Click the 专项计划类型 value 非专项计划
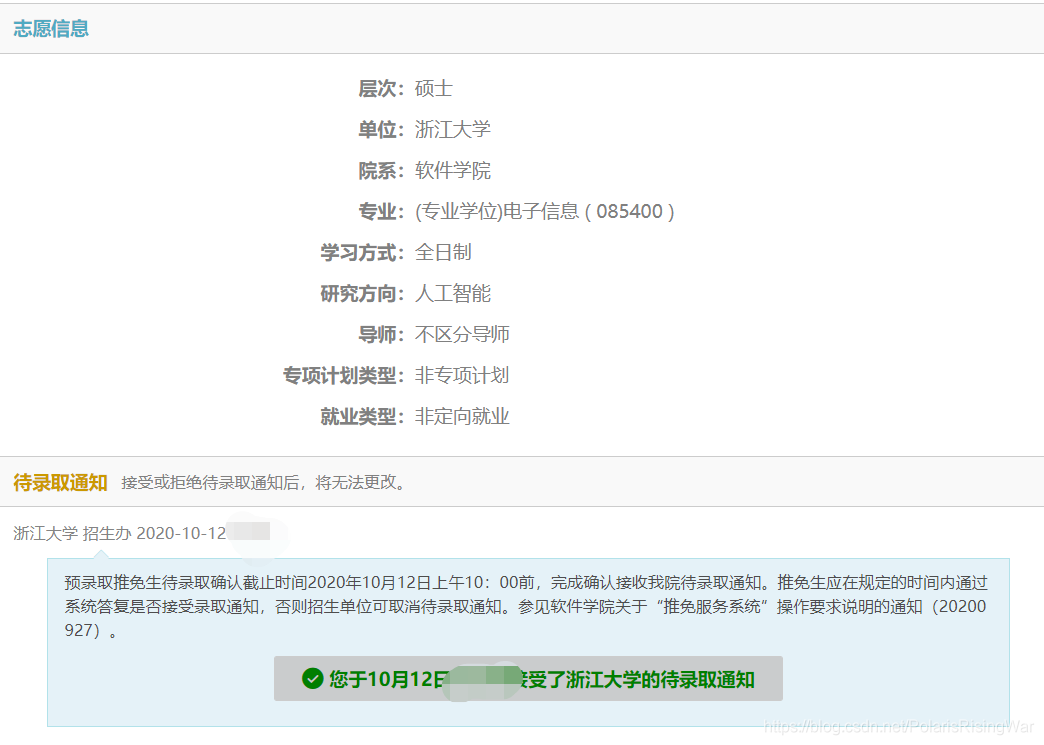The height and width of the screenshot is (745, 1044). (x=462, y=375)
